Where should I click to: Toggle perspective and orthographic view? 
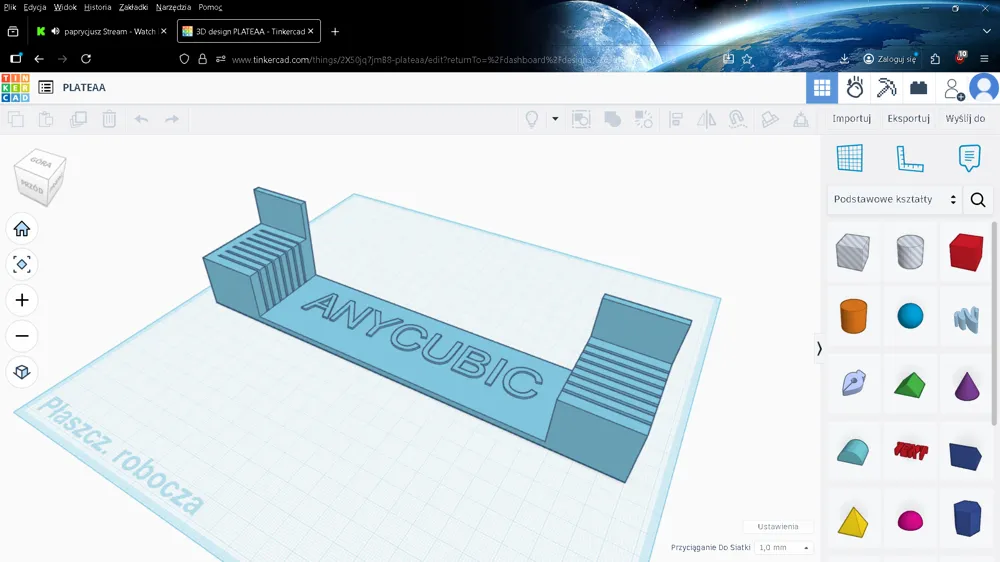point(22,372)
